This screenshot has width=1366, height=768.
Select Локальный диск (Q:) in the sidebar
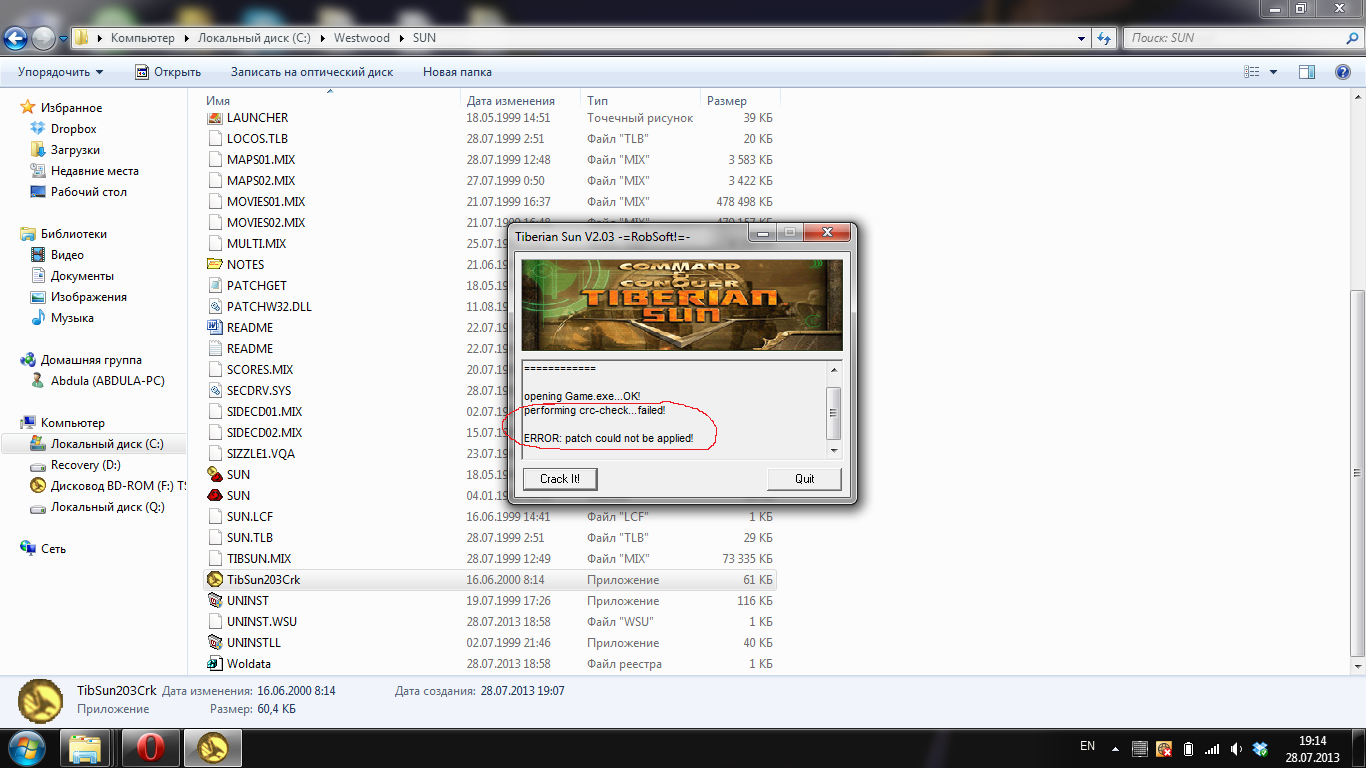[x=107, y=507]
